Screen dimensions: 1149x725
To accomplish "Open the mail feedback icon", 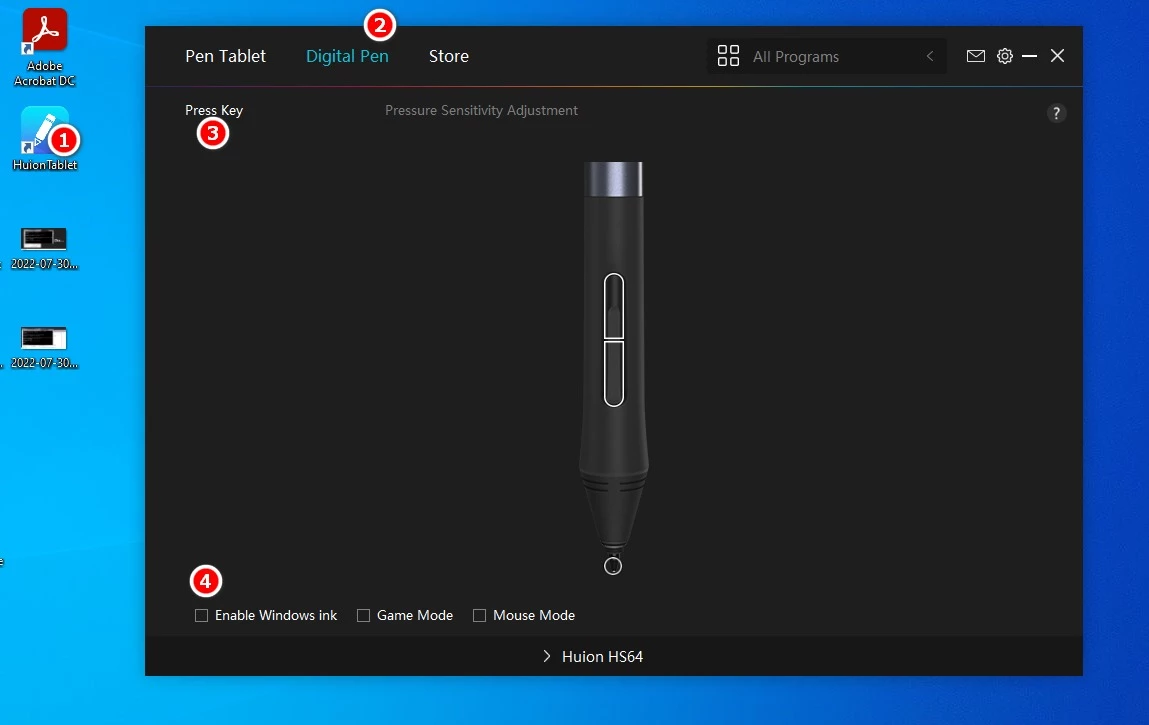I will 975,56.
